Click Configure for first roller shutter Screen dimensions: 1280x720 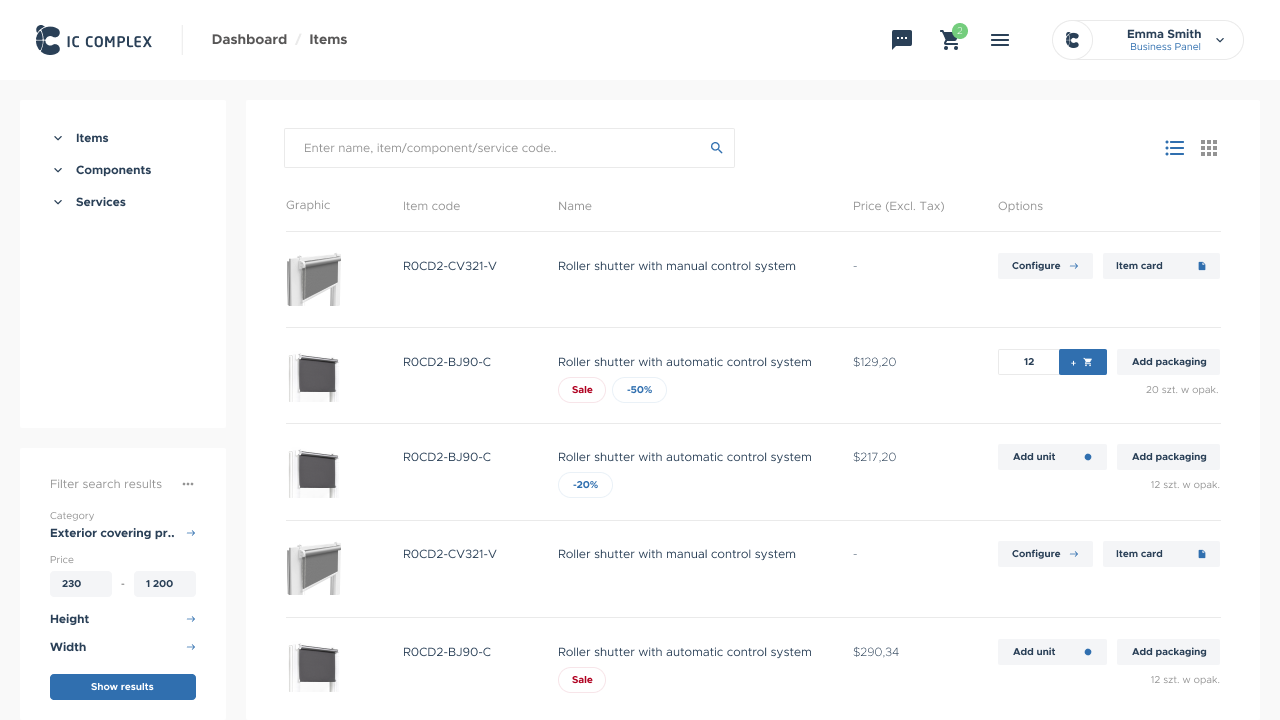[x=1044, y=266]
